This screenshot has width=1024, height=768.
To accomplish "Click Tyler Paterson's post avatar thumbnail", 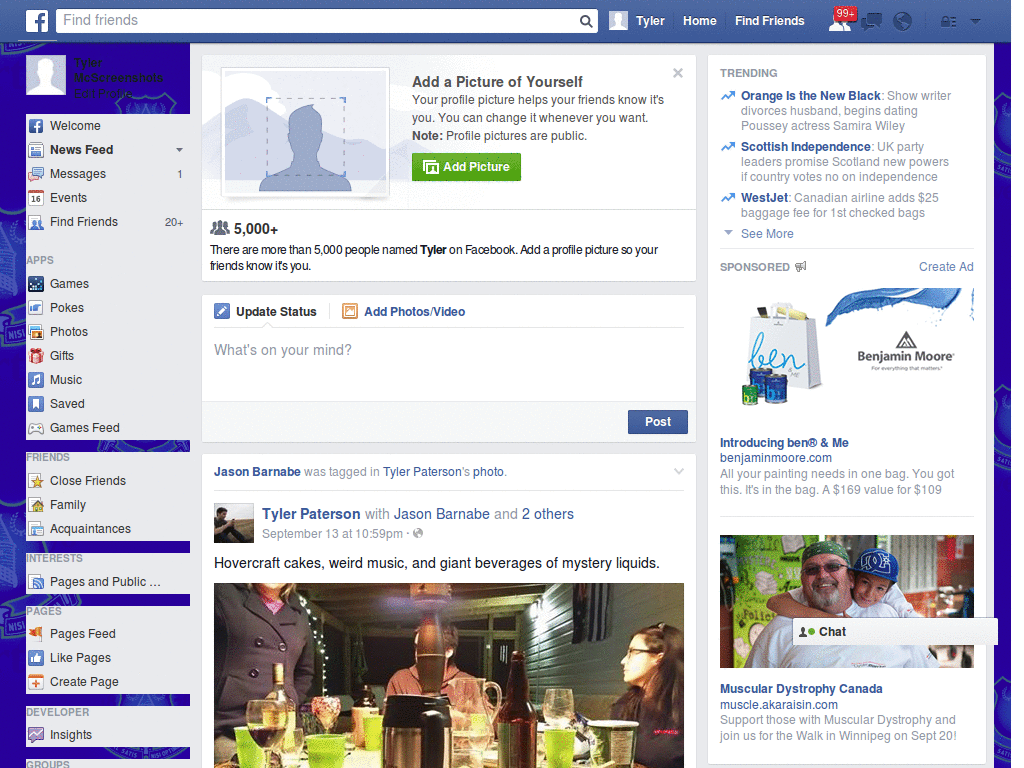I will 234,523.
